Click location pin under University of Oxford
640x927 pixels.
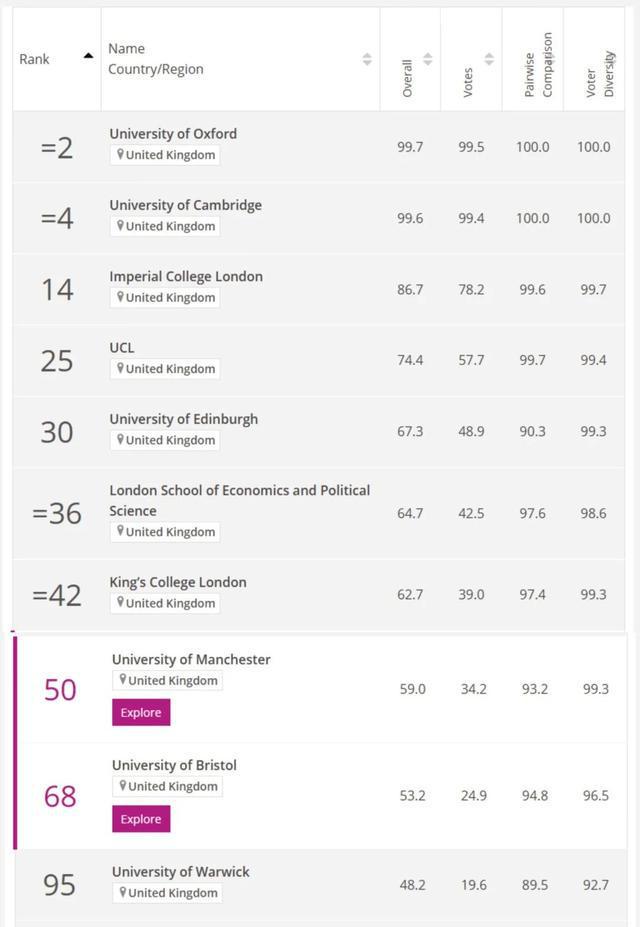[x=120, y=155]
